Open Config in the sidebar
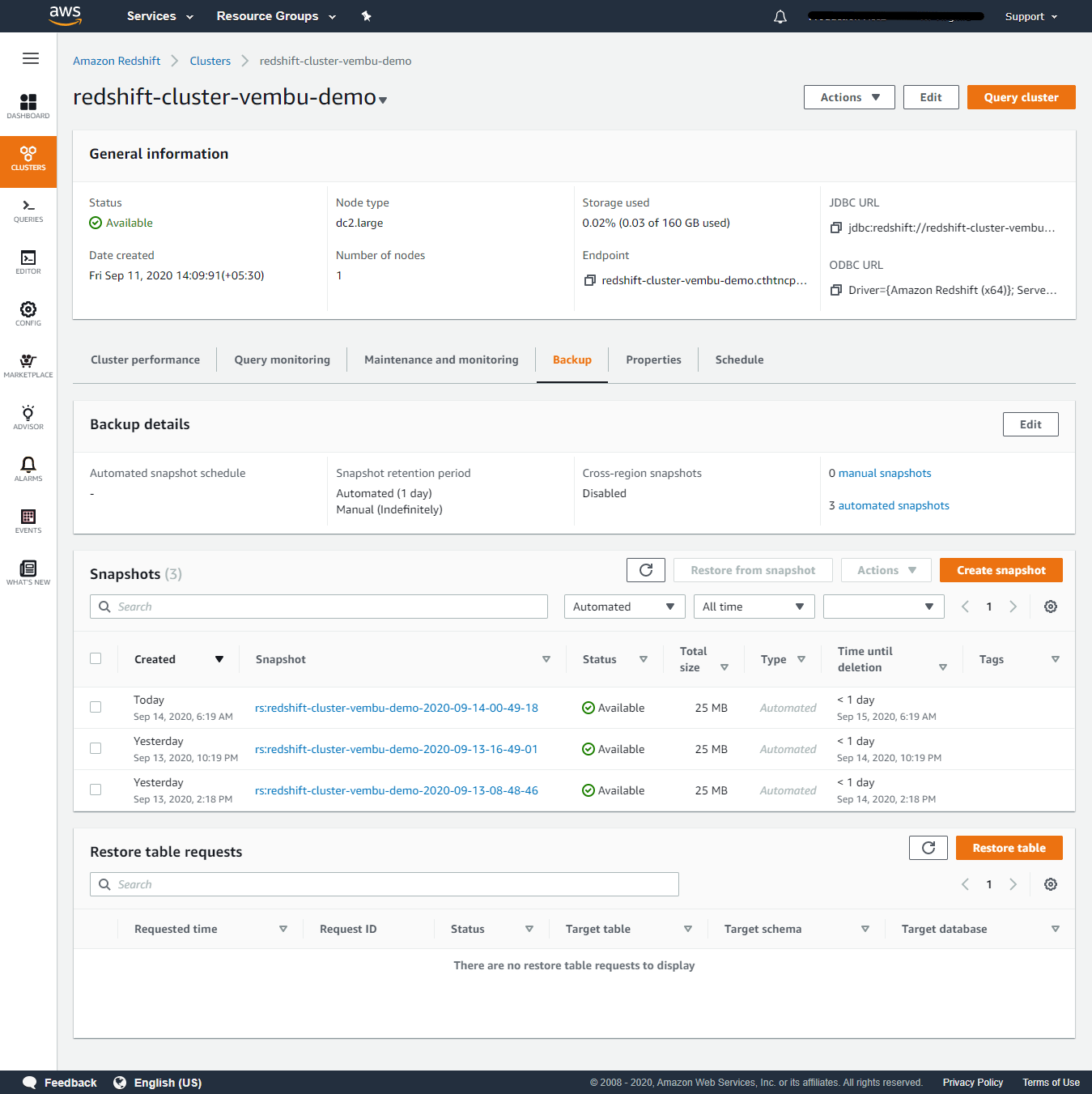 [28, 314]
